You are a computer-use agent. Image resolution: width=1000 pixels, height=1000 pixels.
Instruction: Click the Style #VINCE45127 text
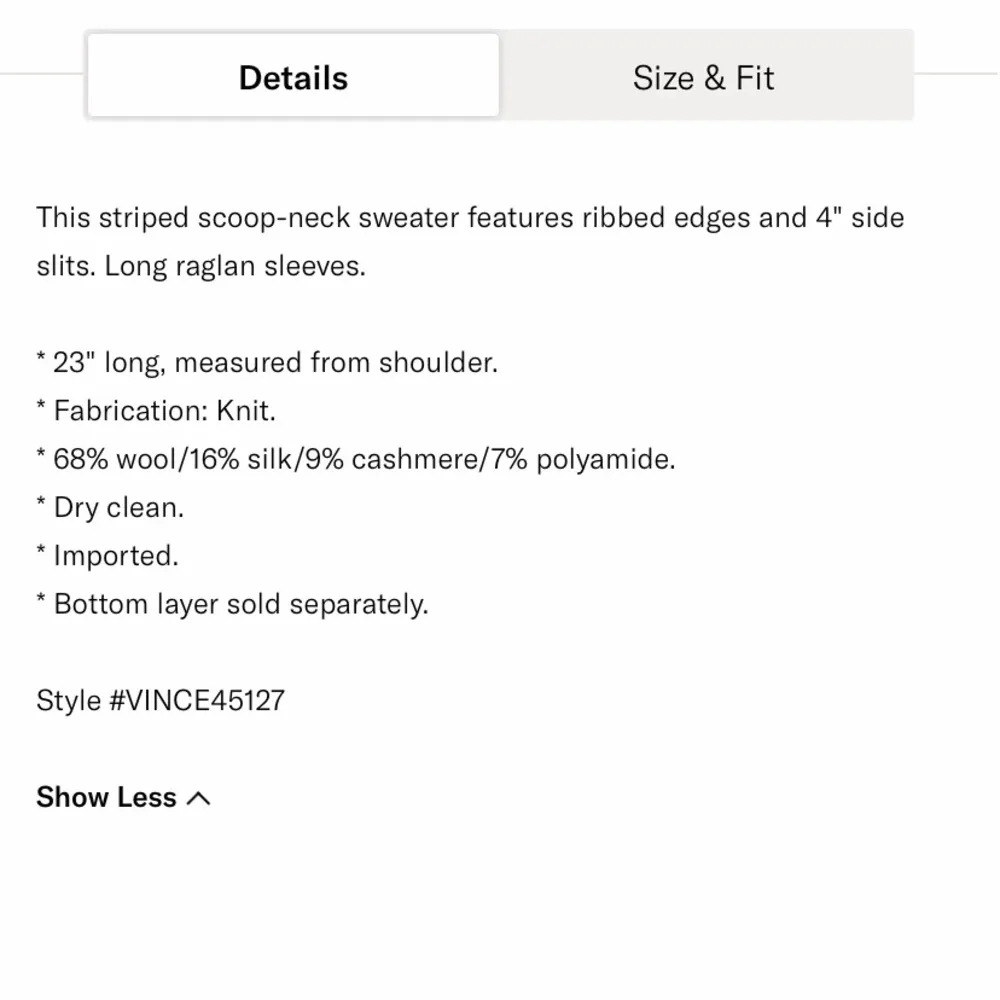[x=160, y=700]
